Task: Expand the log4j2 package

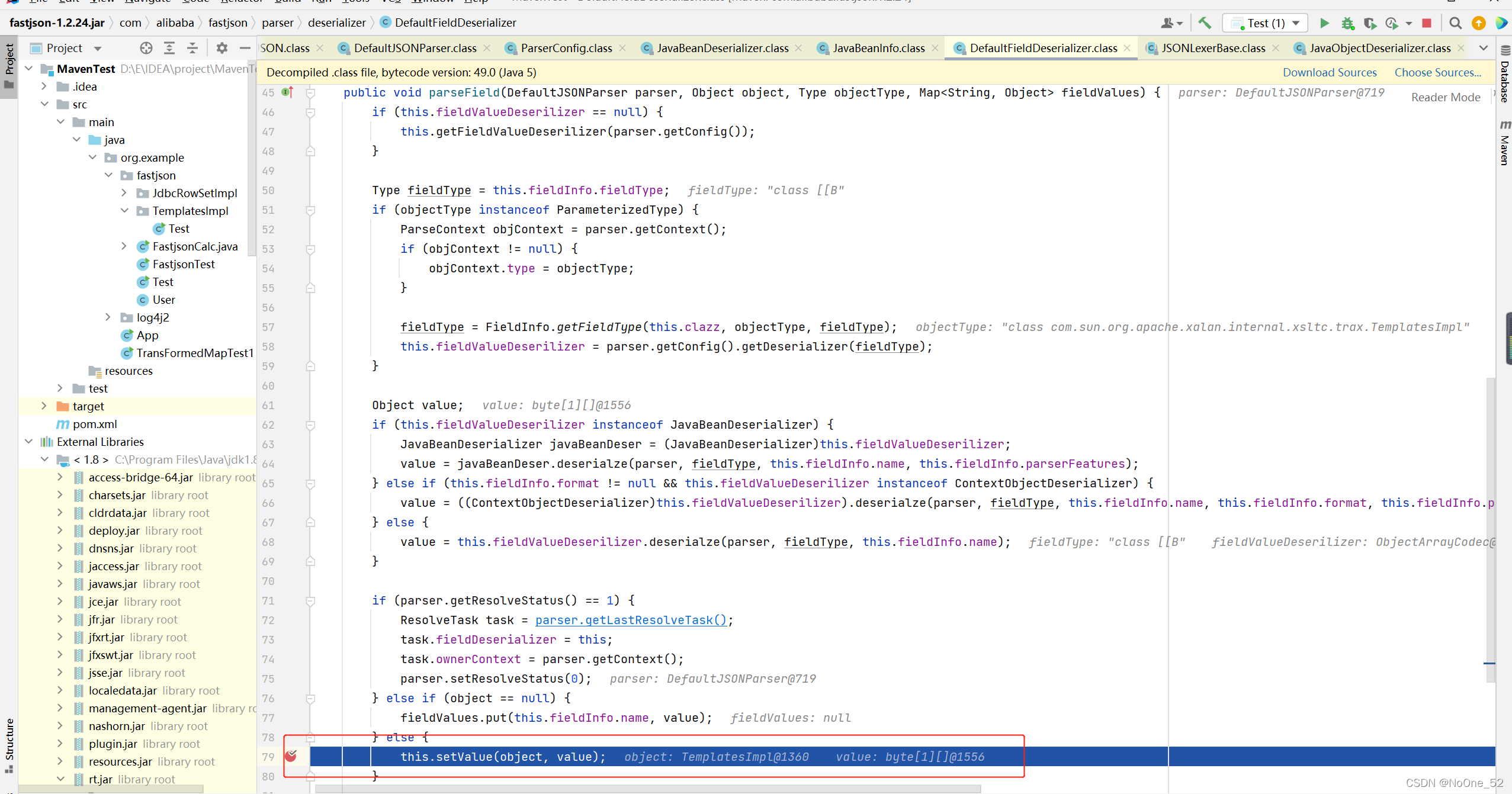Action: (108, 317)
